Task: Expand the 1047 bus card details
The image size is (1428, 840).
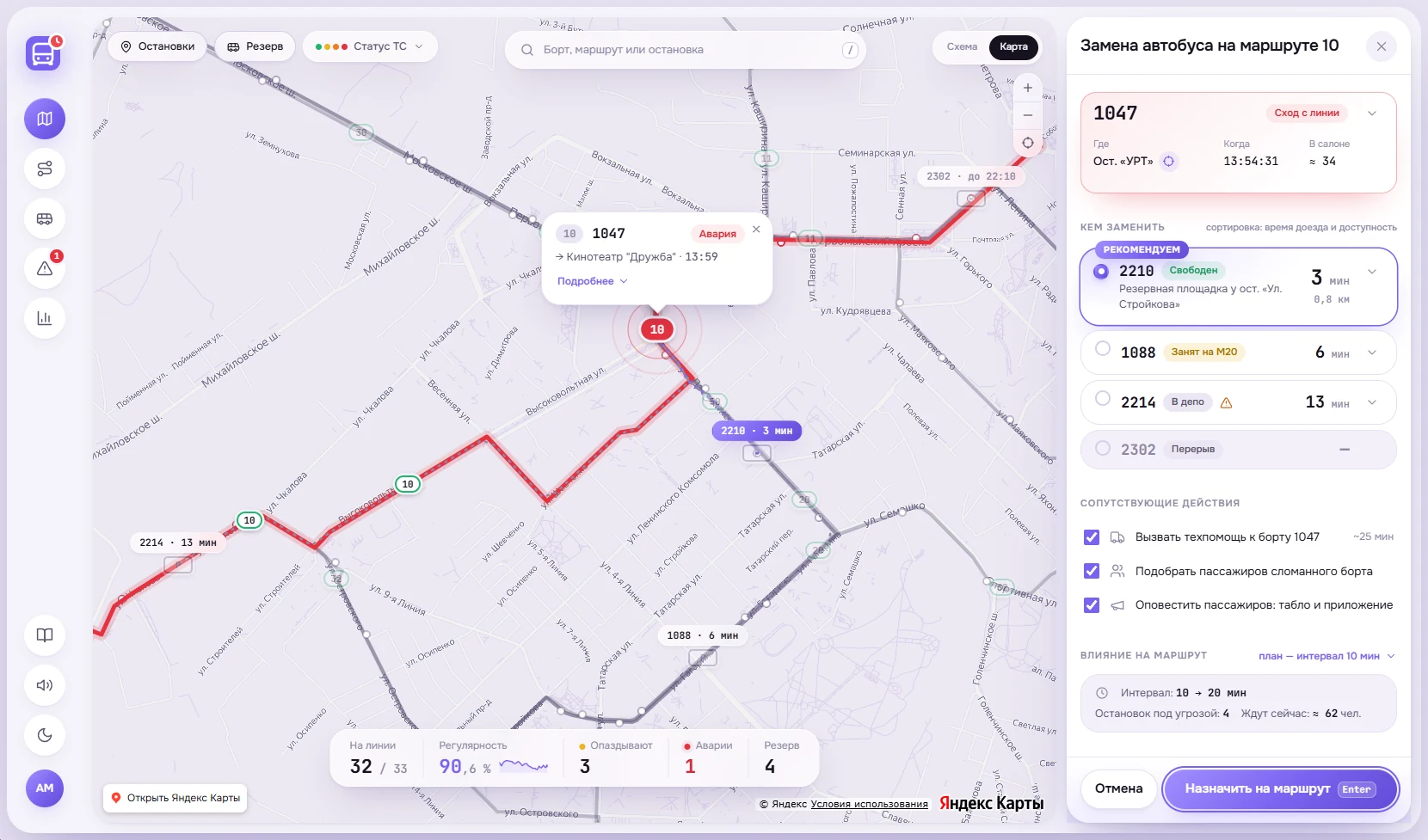Action: click(x=1372, y=113)
